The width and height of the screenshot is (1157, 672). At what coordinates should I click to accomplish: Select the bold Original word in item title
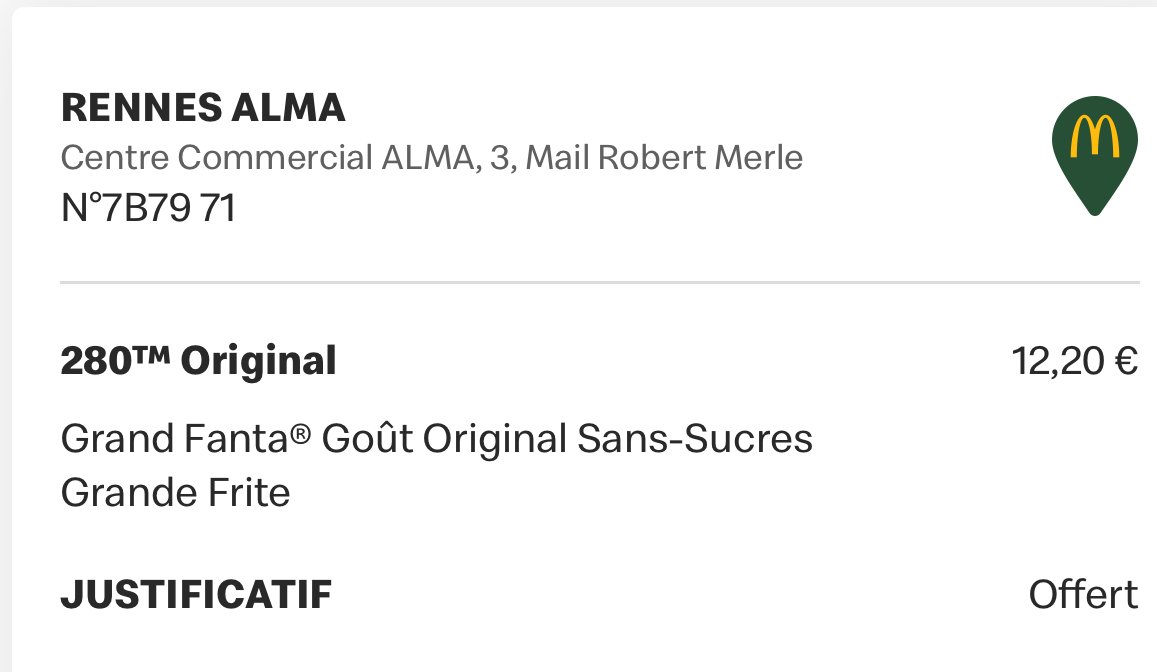(x=258, y=361)
